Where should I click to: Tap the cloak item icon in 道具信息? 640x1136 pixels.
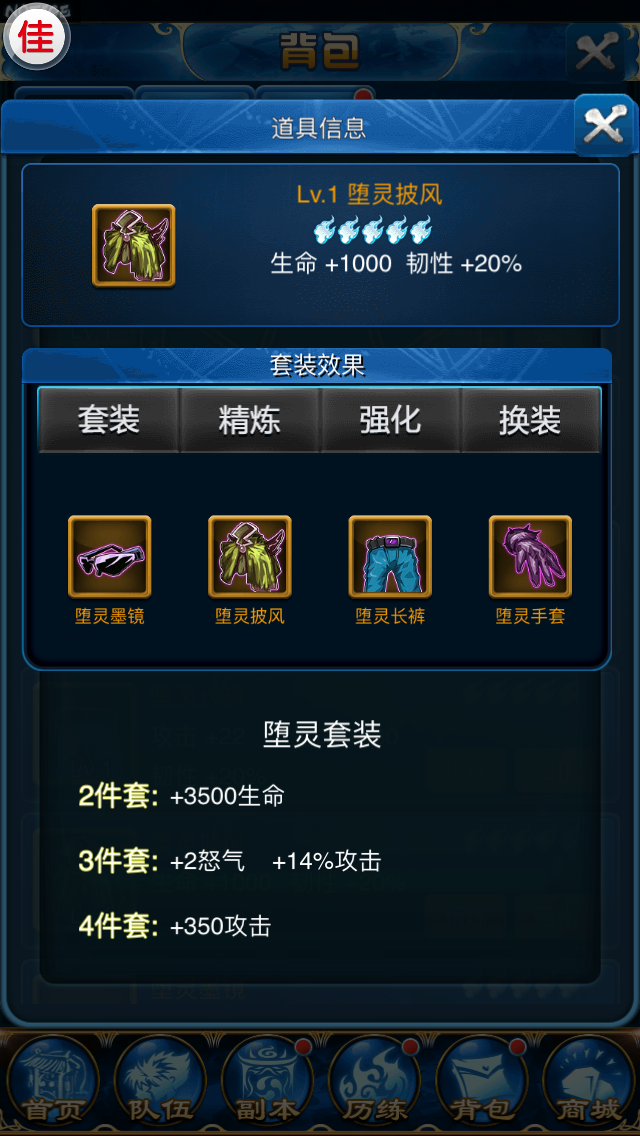point(133,246)
